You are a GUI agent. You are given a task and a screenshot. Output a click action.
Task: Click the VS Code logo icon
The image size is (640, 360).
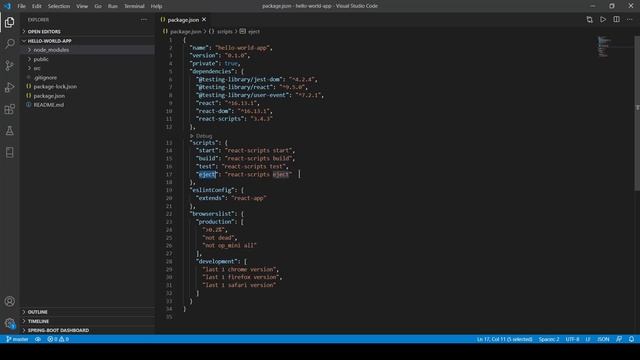pos(7,6)
